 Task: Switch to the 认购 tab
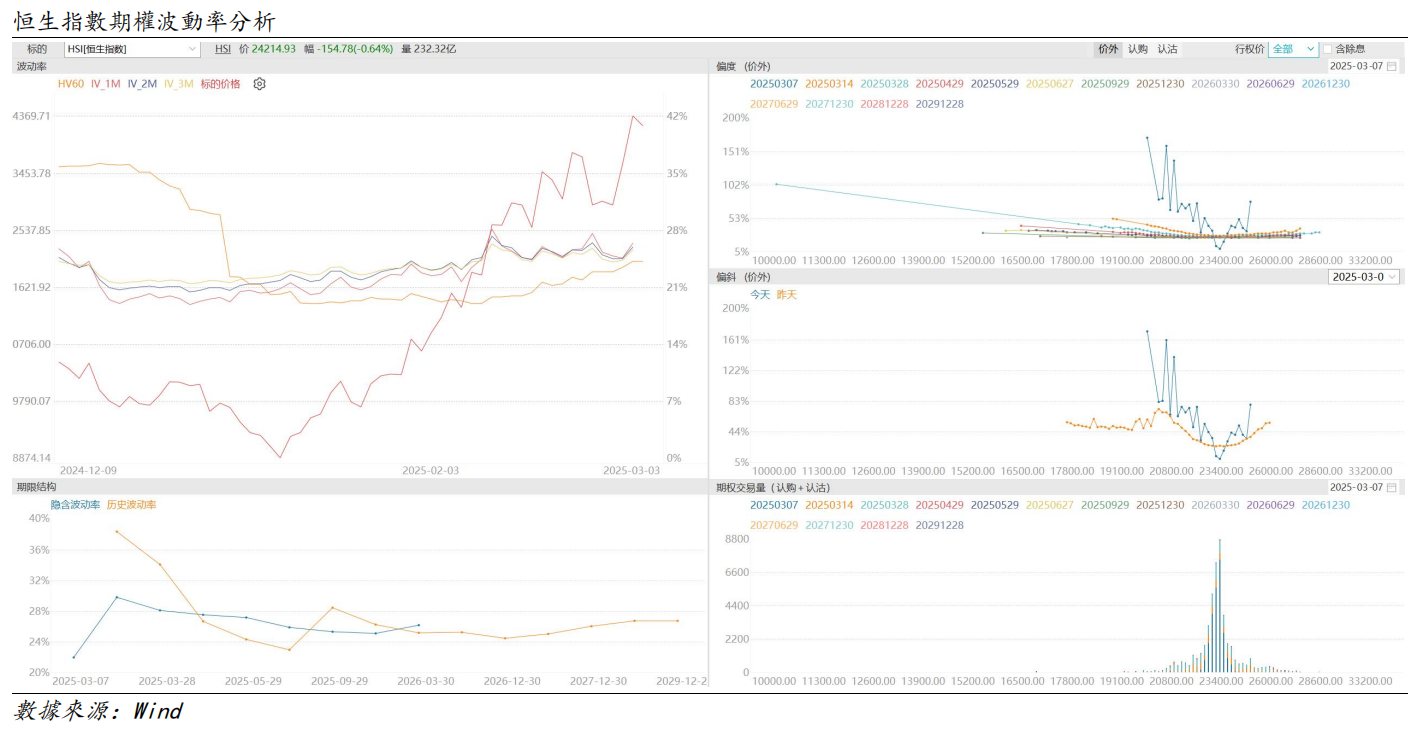point(1138,48)
